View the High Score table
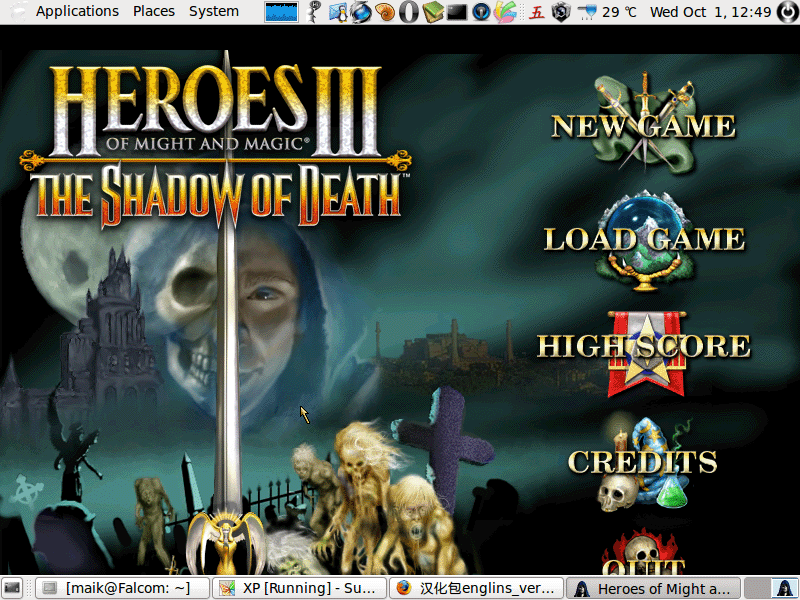Screen dimensions: 800x600 644,352
